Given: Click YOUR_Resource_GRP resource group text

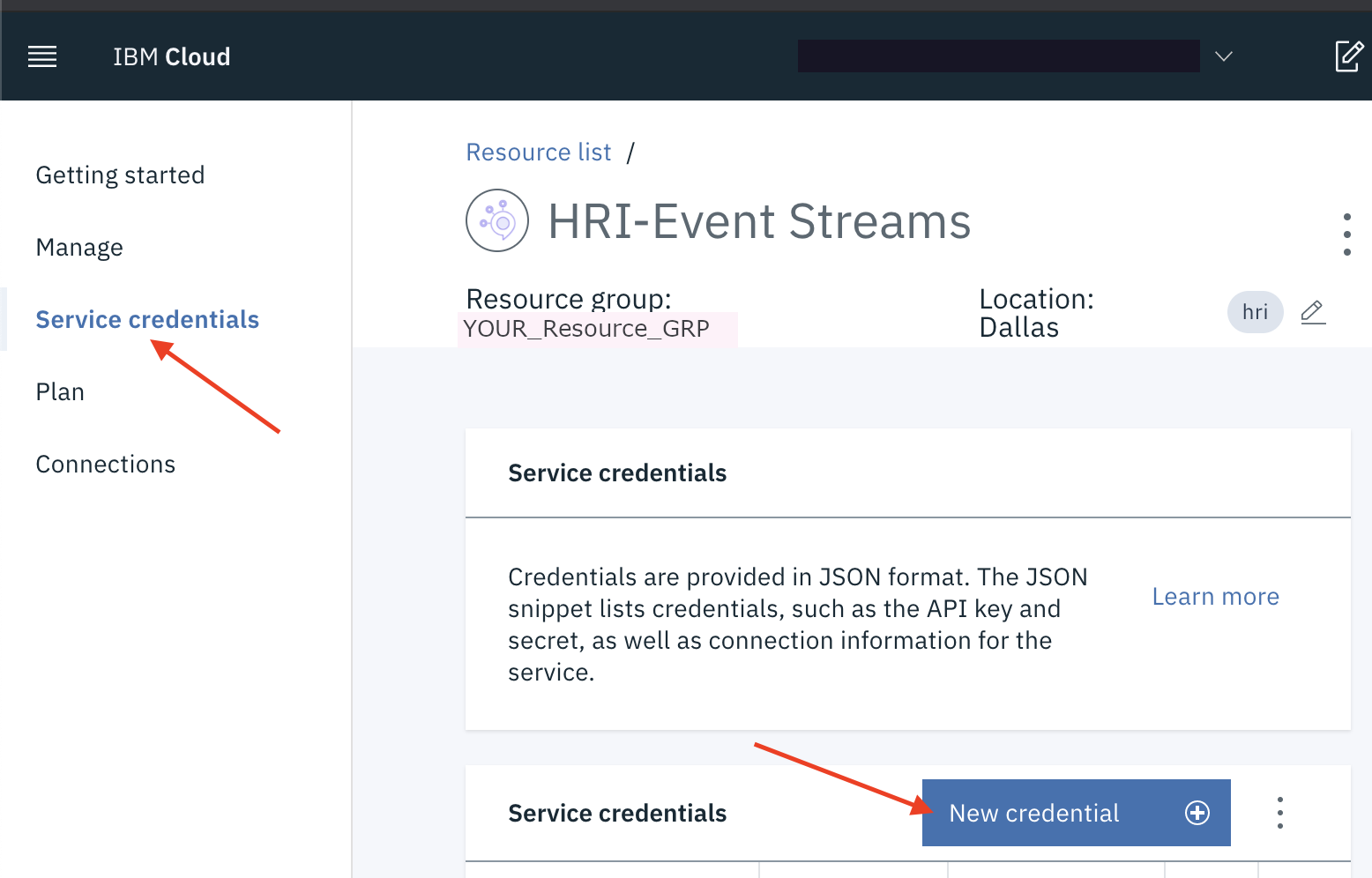Looking at the screenshot, I should coord(586,329).
